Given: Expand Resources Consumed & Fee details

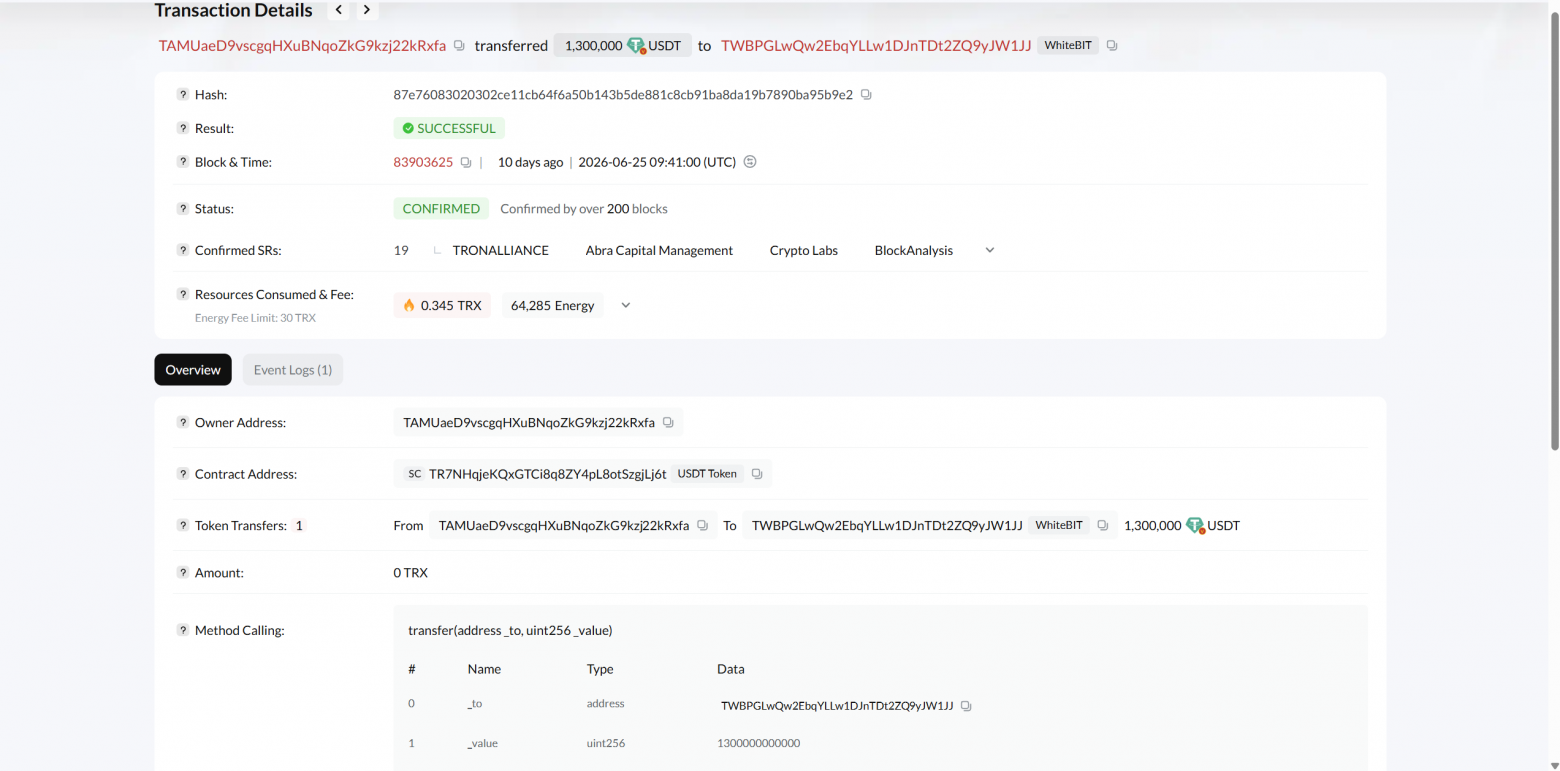Looking at the screenshot, I should point(626,305).
